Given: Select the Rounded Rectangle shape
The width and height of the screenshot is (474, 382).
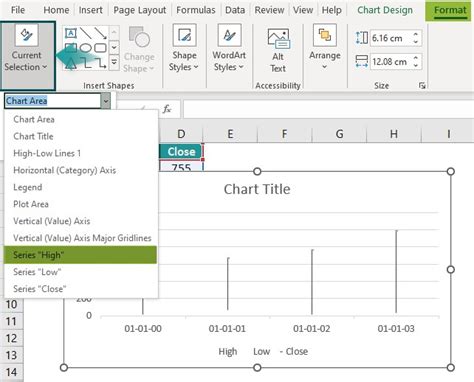Looking at the screenshot, I should coord(100,48).
